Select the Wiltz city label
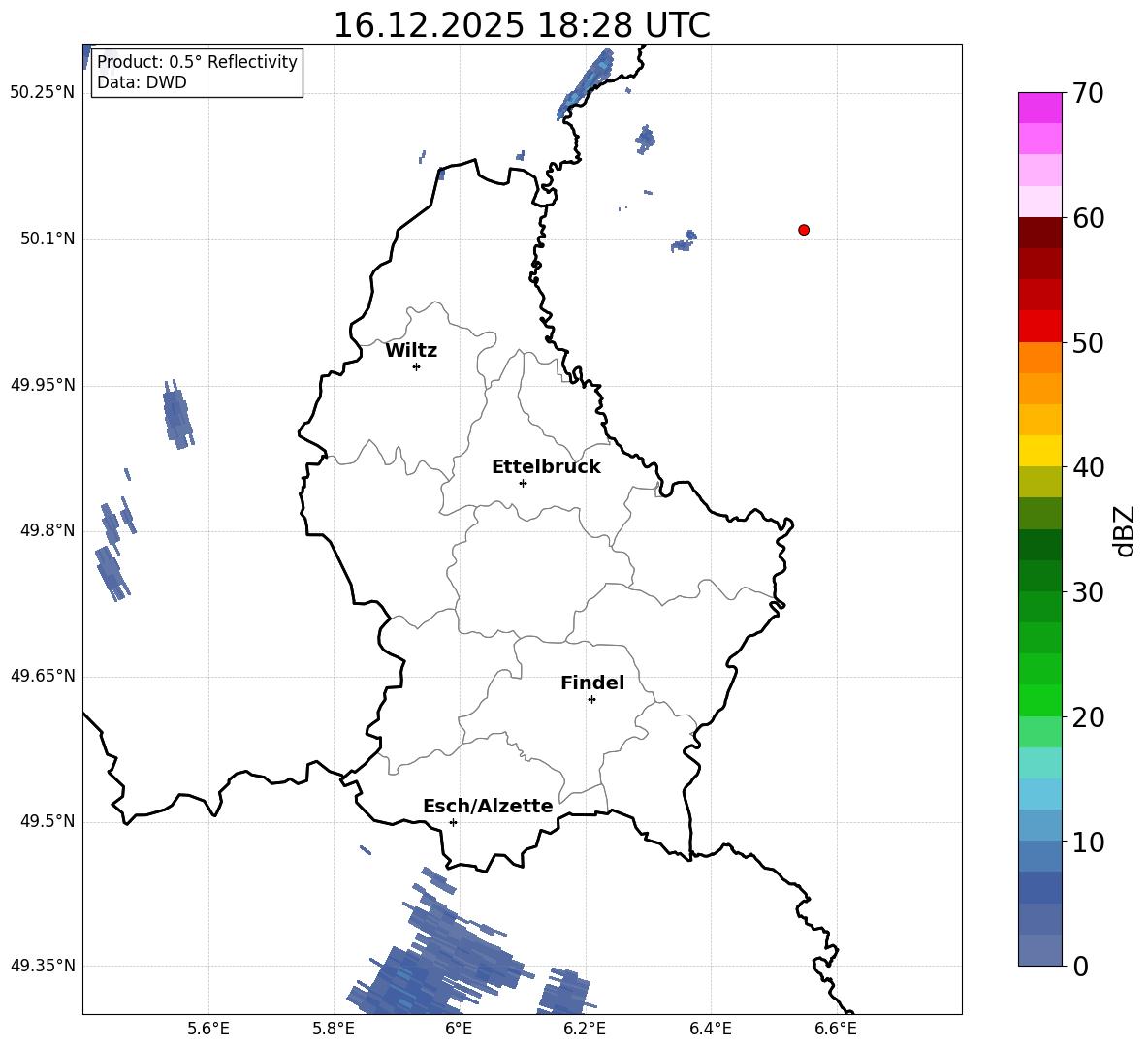 [411, 351]
